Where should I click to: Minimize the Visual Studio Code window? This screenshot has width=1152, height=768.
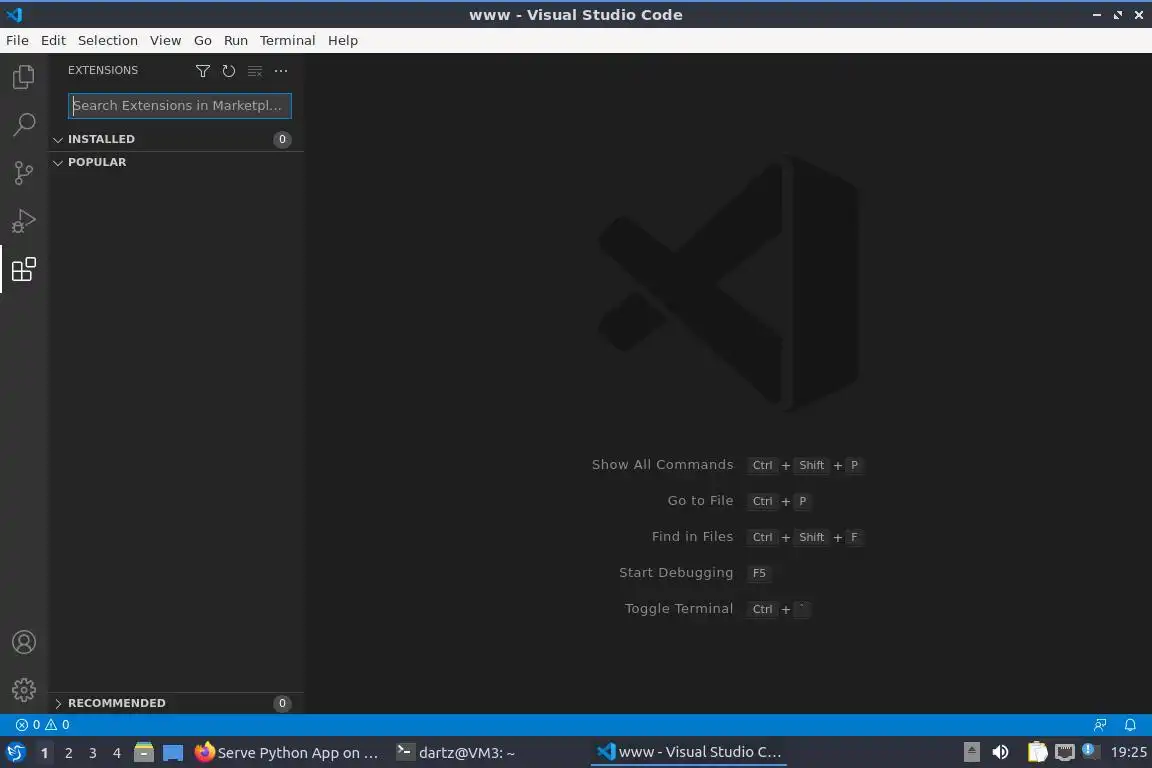[1097, 15]
